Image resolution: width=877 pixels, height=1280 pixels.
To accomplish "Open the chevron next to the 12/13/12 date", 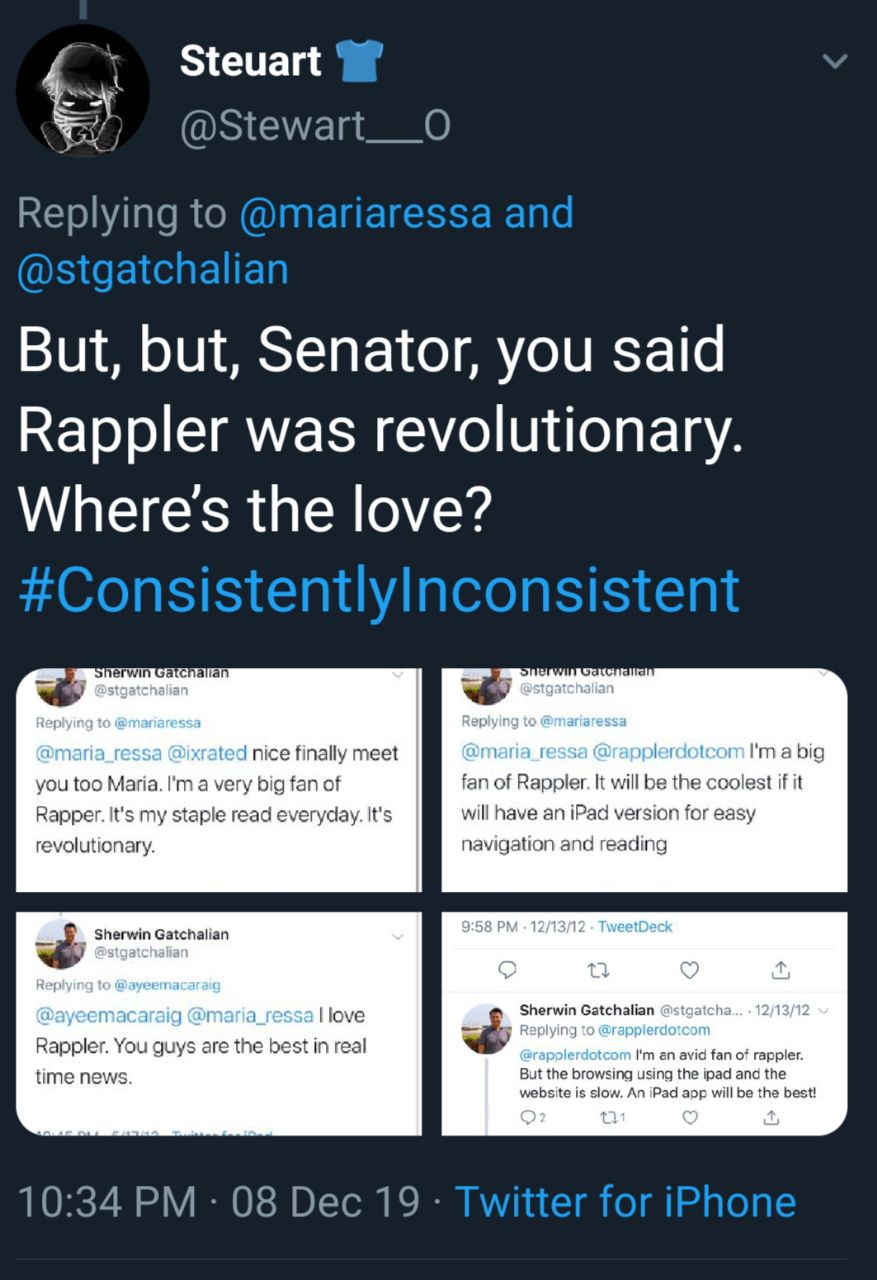I will [x=823, y=1011].
